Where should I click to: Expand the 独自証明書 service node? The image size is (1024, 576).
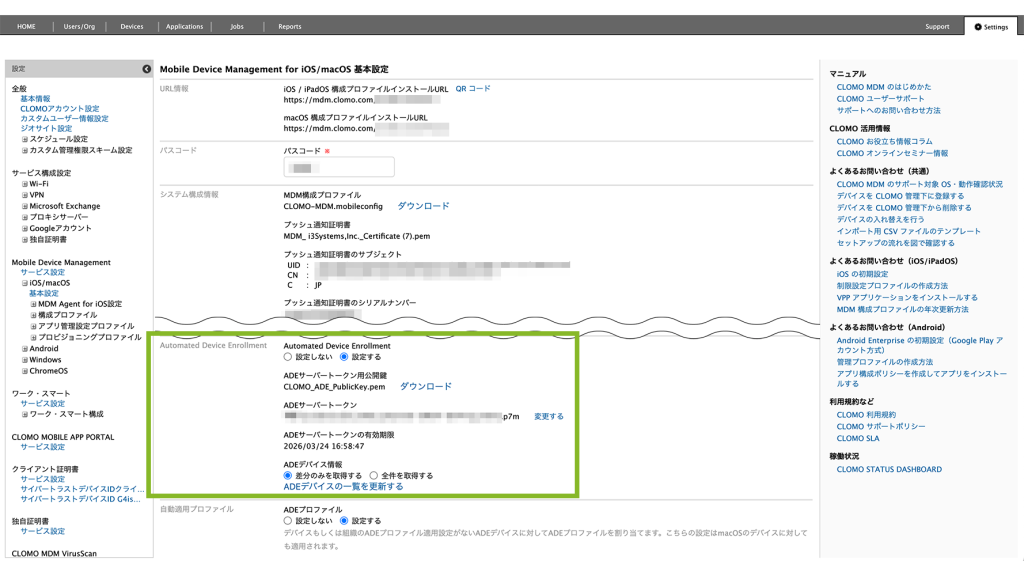click(x=25, y=240)
